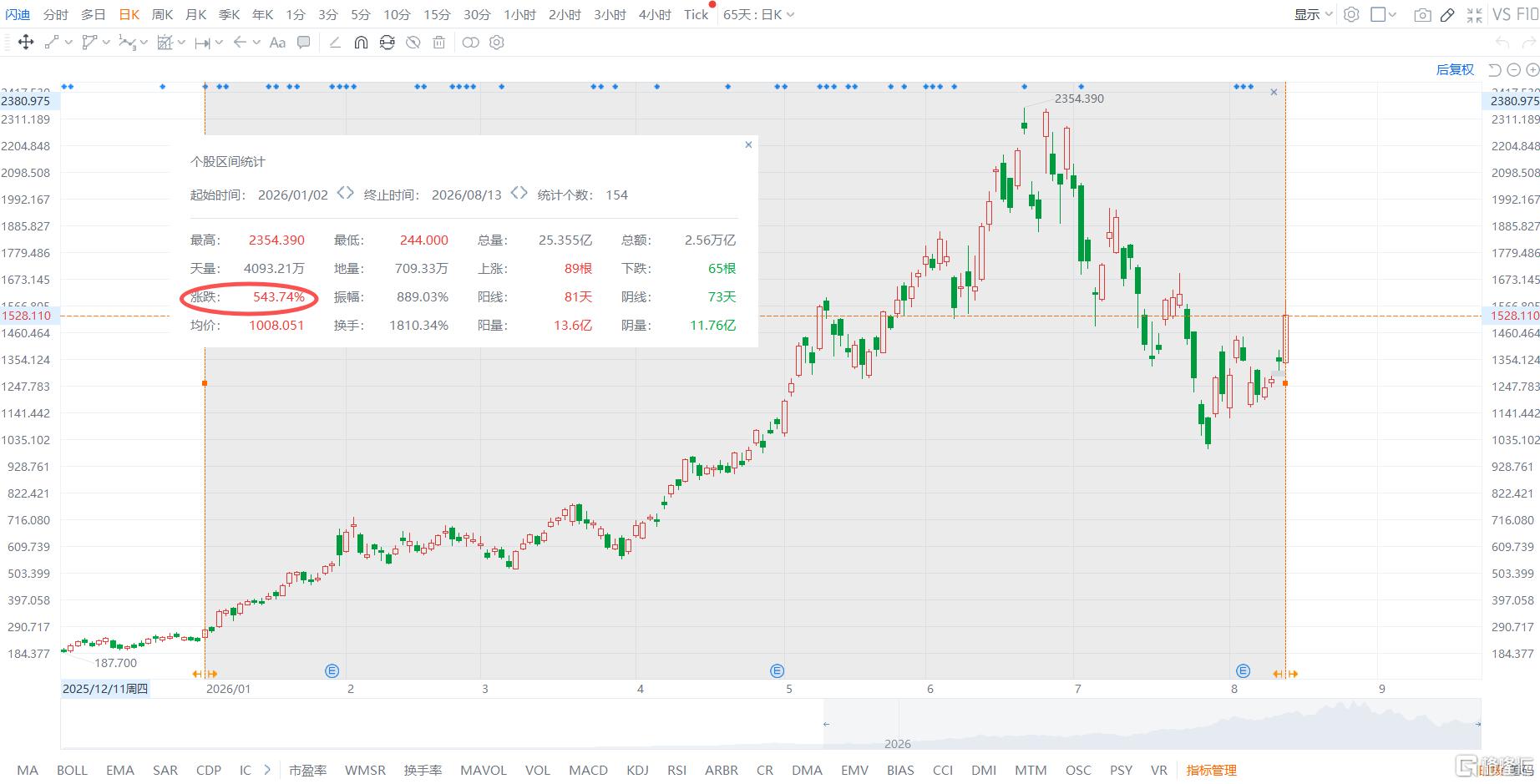
Task: Close the 个股区间统计 statistics popup
Action: click(748, 144)
